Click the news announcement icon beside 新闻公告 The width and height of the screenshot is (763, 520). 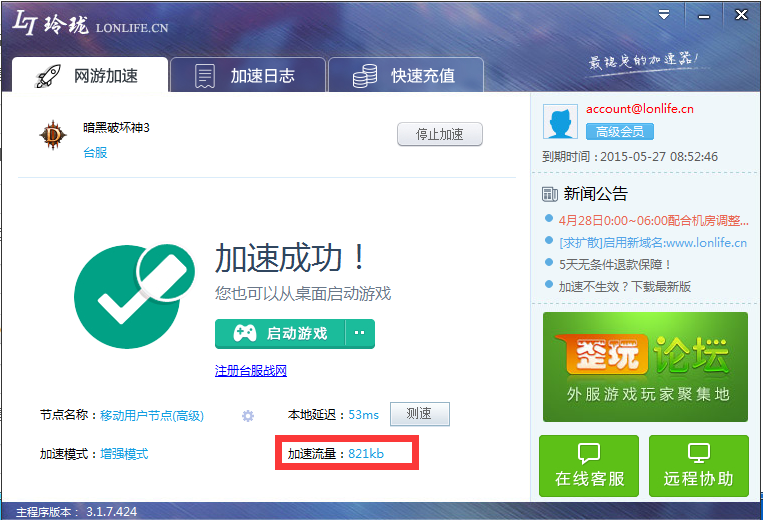549,194
